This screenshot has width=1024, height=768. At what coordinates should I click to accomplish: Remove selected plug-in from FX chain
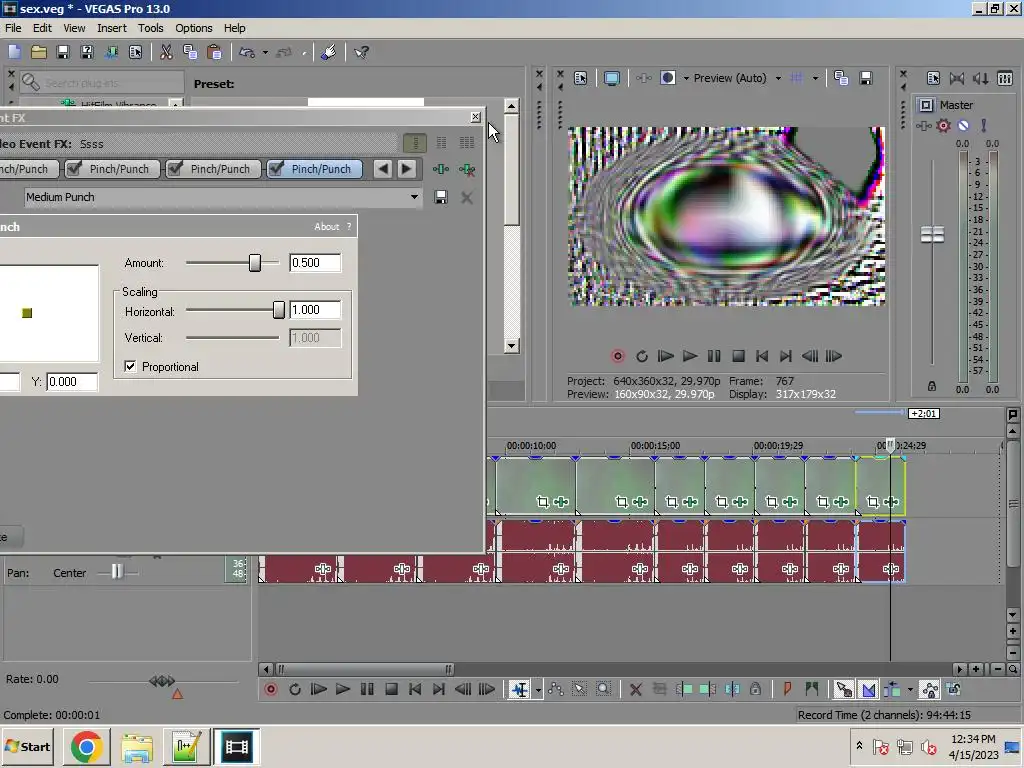pyautogui.click(x=467, y=169)
